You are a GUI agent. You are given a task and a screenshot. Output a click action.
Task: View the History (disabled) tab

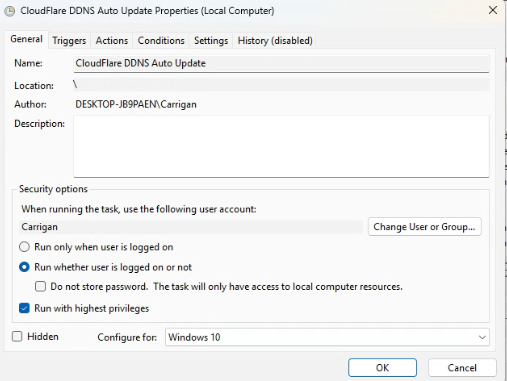[275, 41]
